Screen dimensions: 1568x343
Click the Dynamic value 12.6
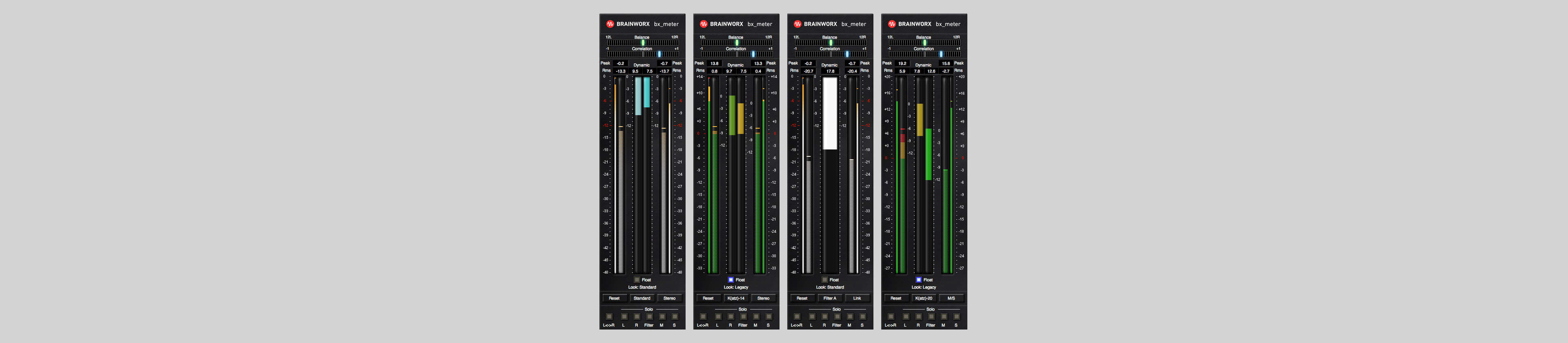[931, 71]
